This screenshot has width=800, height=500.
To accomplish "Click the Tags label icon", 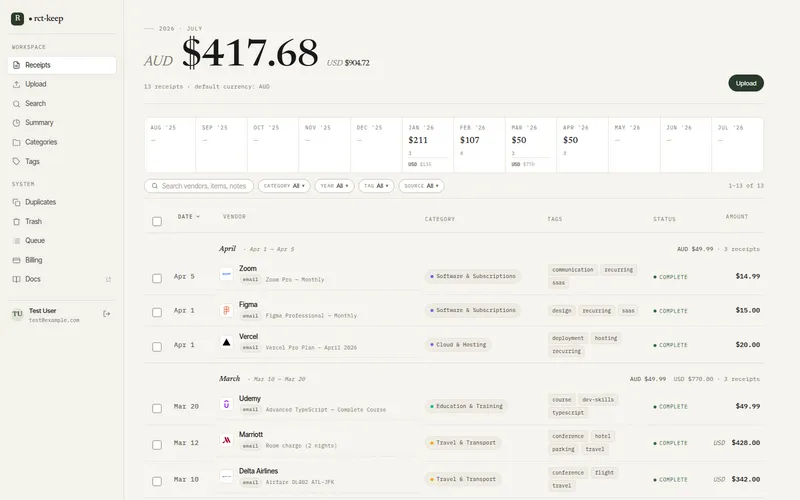I will tap(16, 161).
